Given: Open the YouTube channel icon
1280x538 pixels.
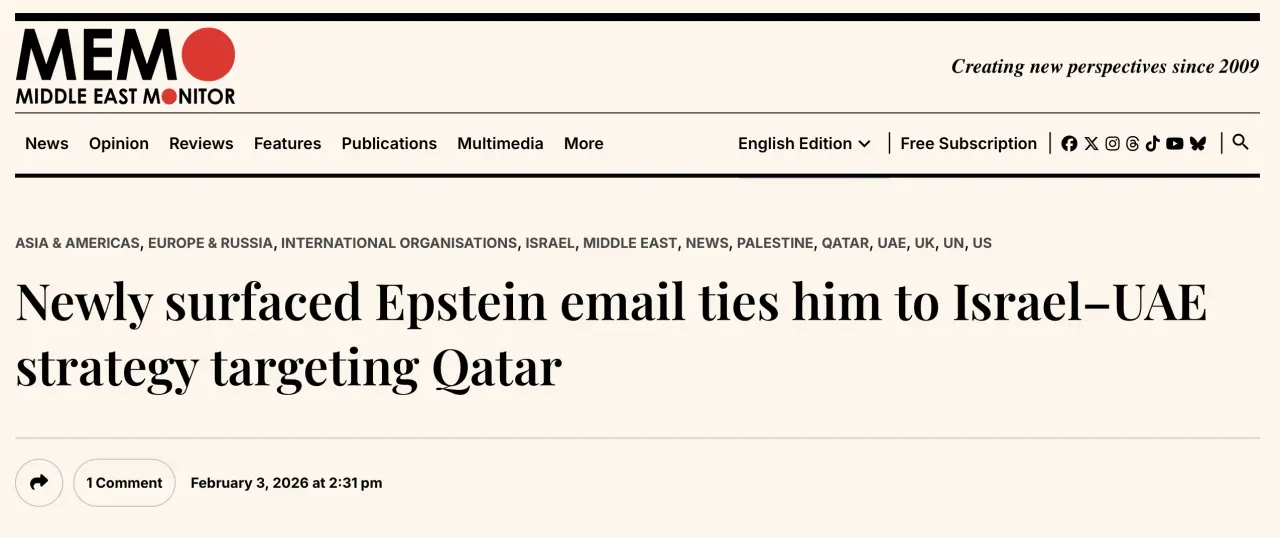Looking at the screenshot, I should (1174, 144).
